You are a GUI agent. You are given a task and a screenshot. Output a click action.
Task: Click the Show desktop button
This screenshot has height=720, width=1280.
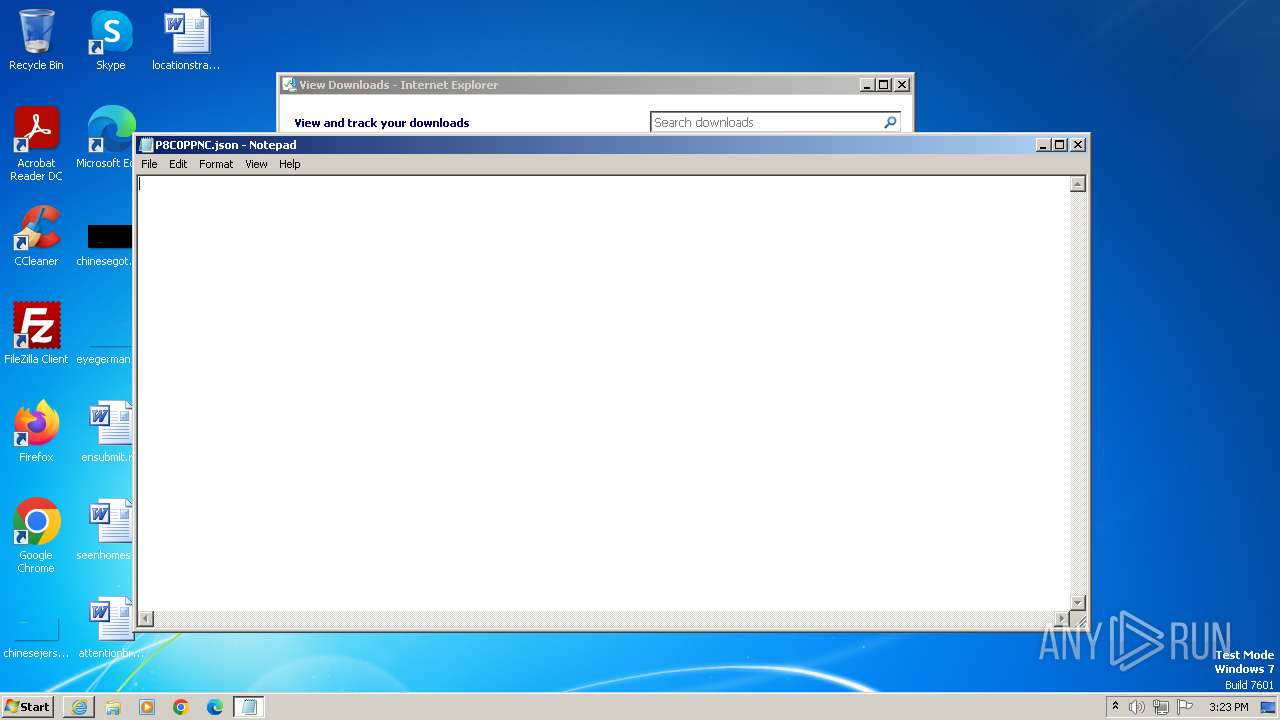click(1268, 707)
